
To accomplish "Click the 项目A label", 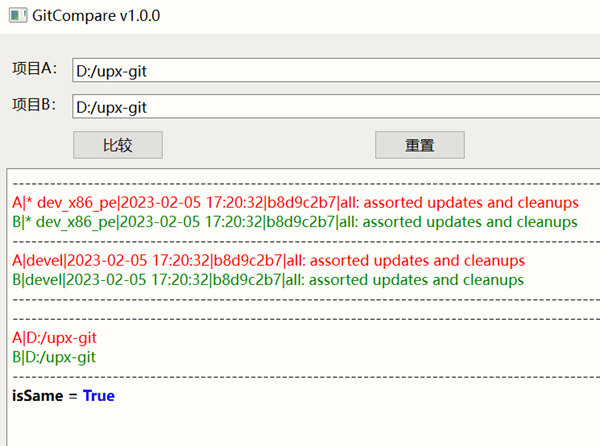I will coord(34,69).
